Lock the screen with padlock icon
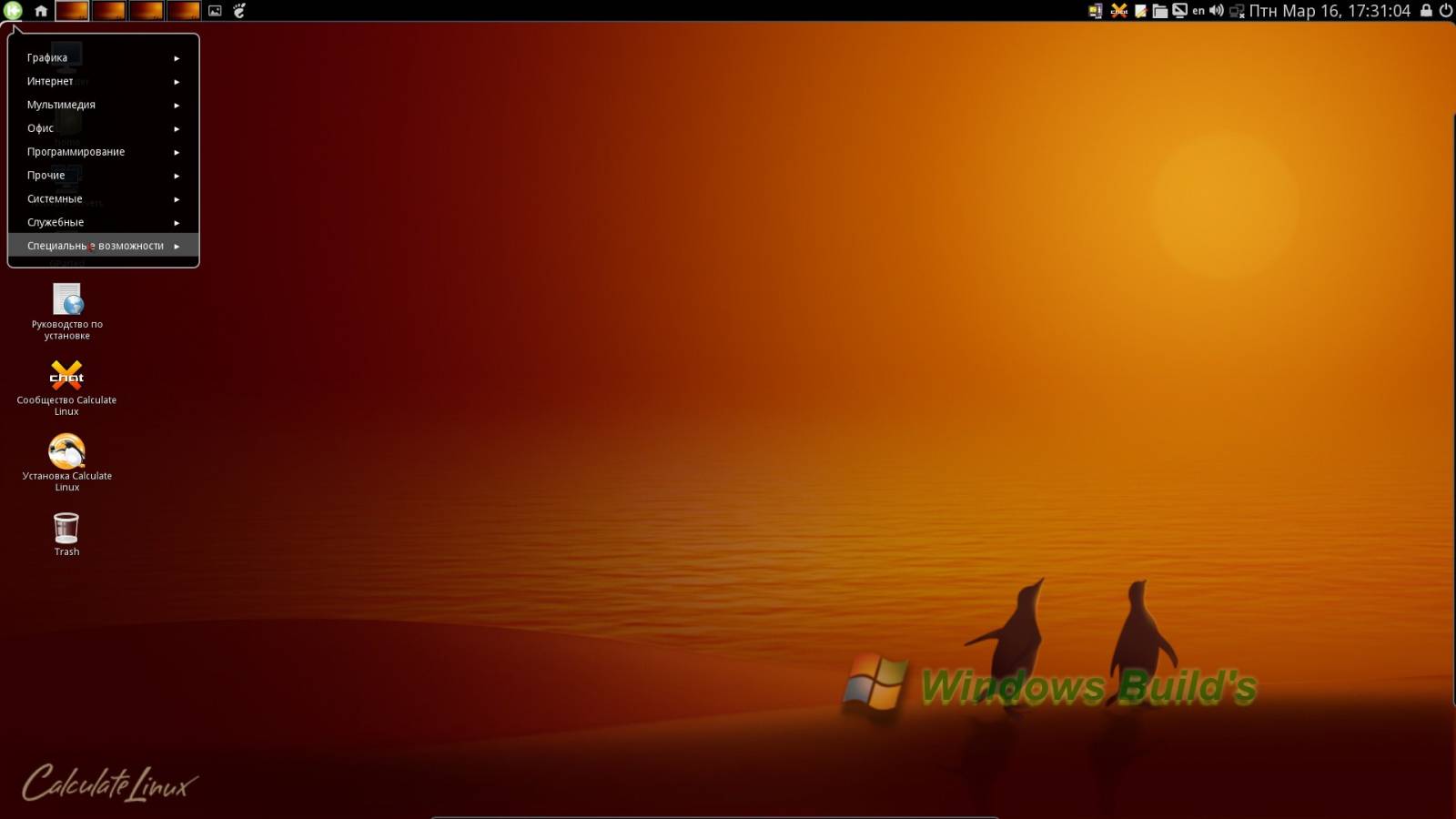This screenshot has height=819, width=1456. (x=1426, y=11)
